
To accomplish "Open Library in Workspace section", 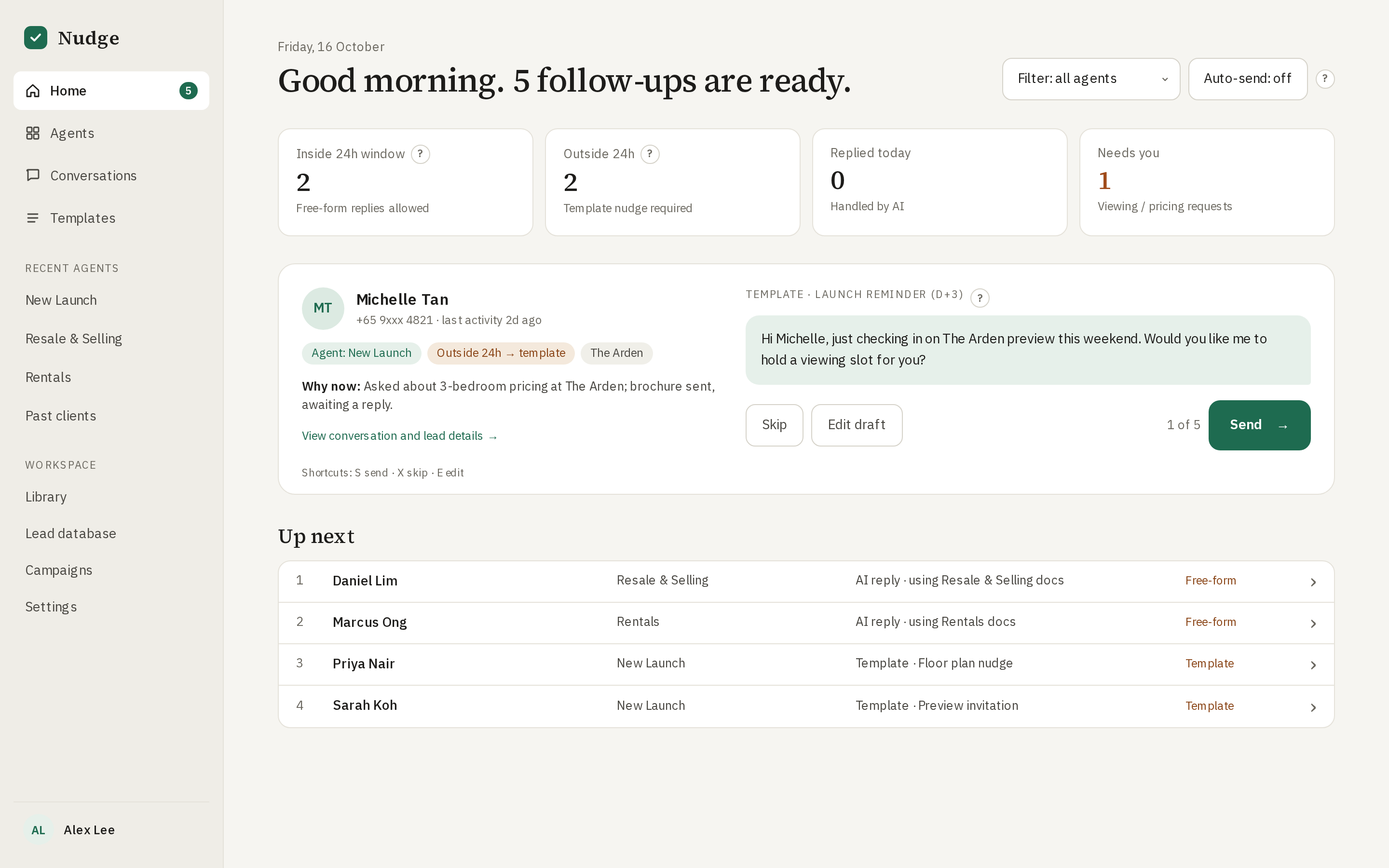I will pos(46,497).
